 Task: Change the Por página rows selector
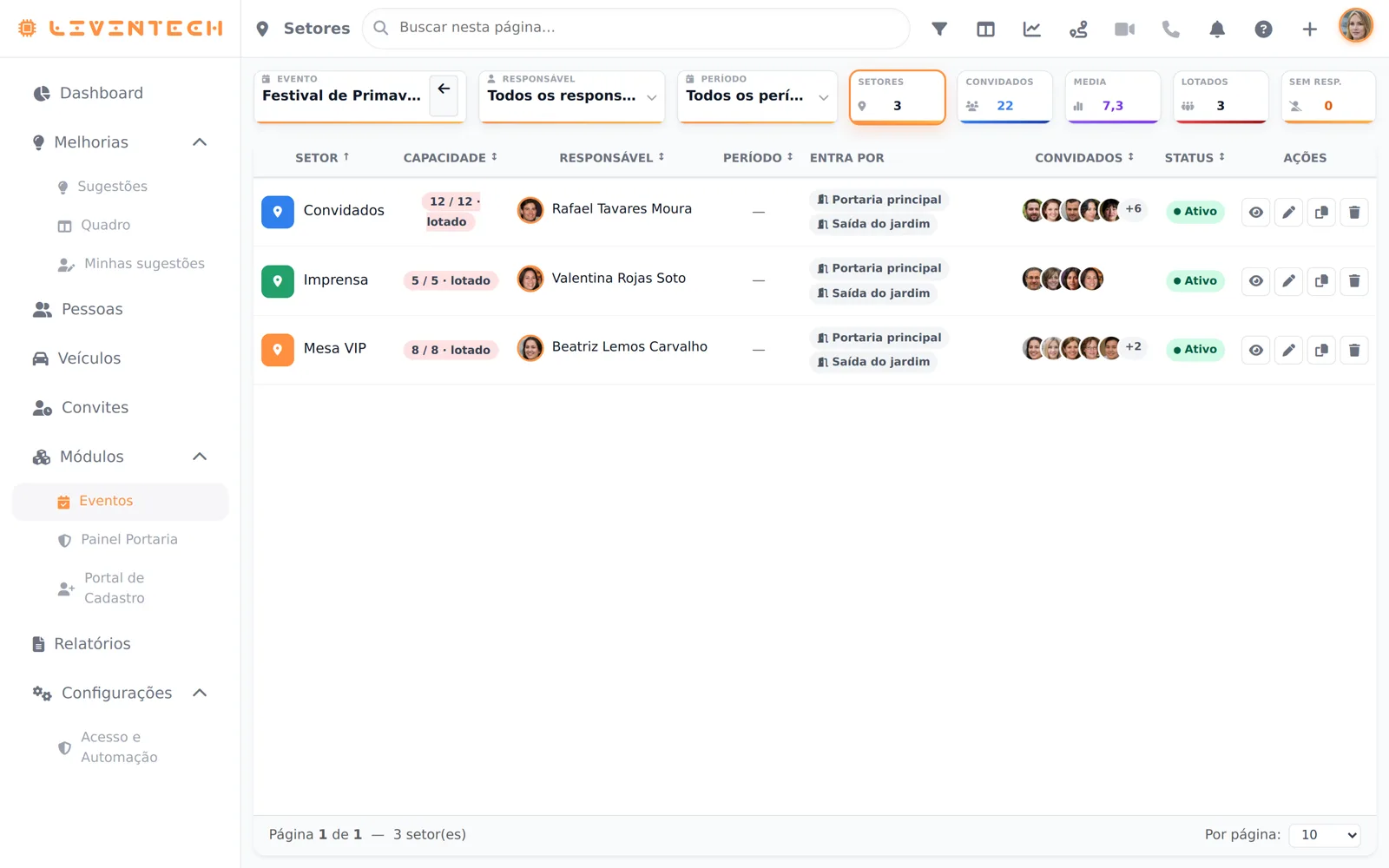1325,835
